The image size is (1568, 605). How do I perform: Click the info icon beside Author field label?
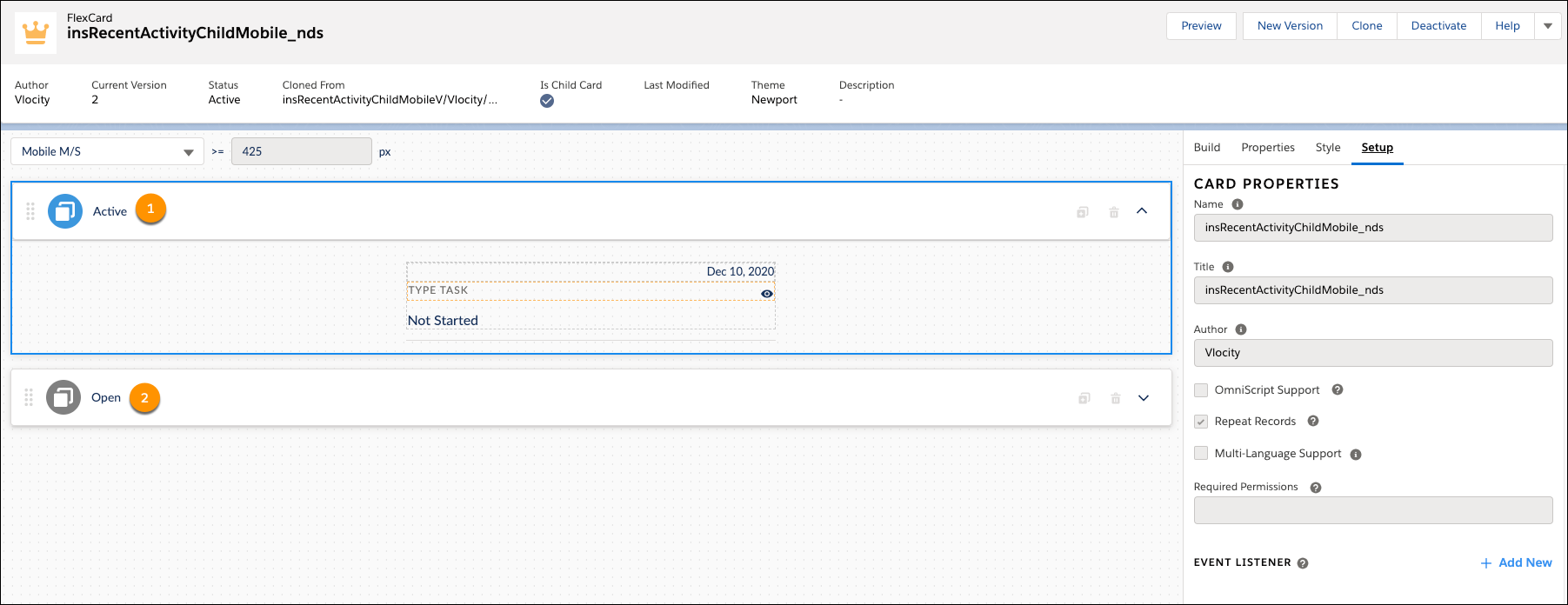point(1241,329)
